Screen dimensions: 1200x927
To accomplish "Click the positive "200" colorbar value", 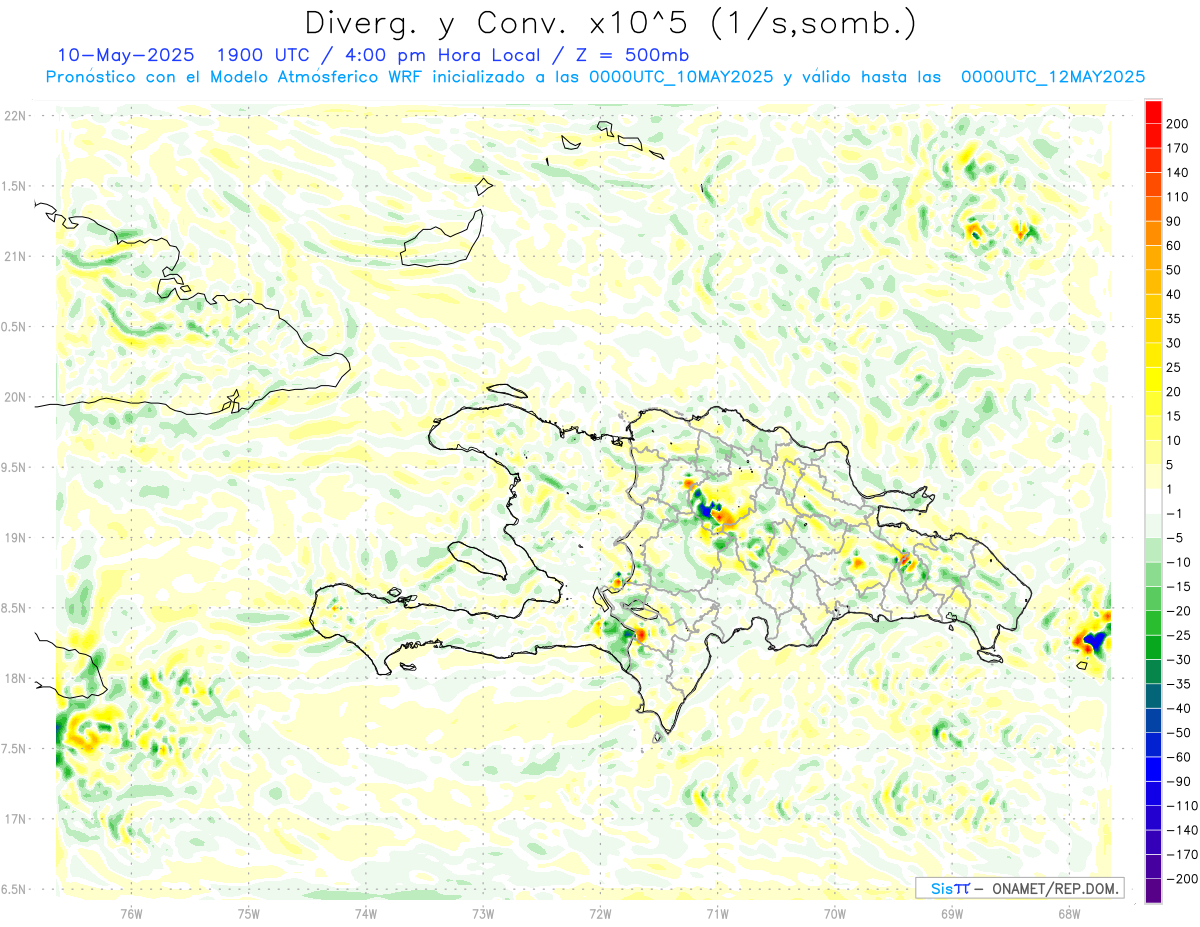I will (x=1177, y=123).
